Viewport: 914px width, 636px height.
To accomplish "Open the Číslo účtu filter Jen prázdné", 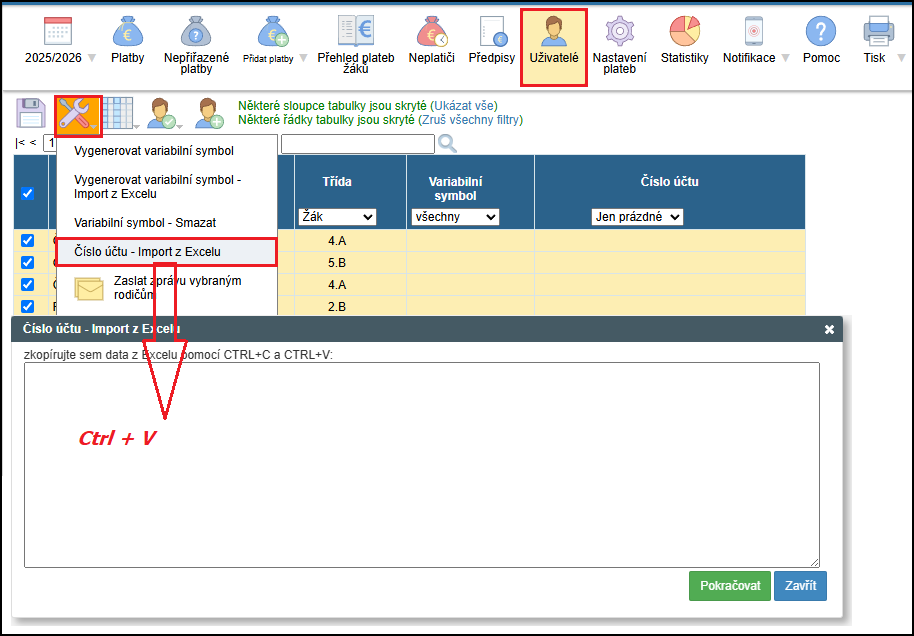I will (x=636, y=217).
